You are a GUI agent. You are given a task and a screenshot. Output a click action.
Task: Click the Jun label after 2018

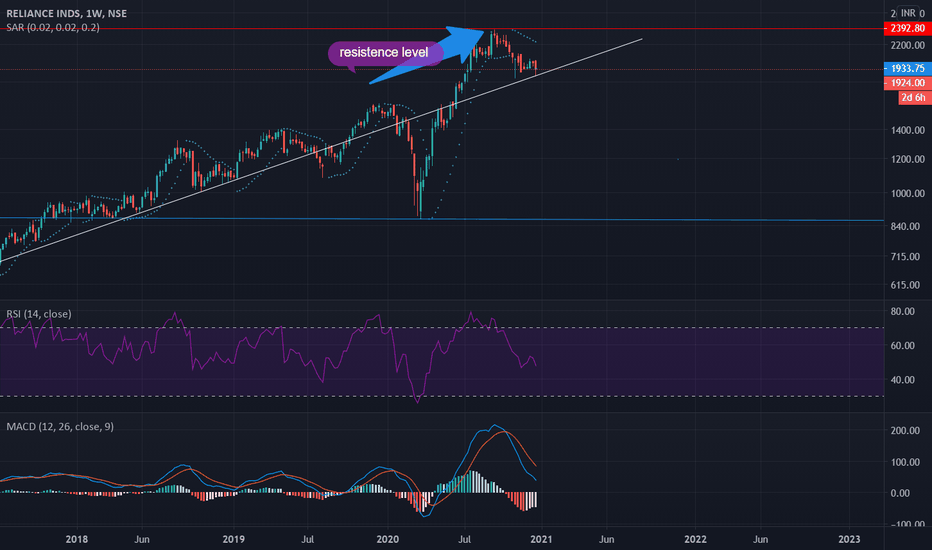point(141,539)
